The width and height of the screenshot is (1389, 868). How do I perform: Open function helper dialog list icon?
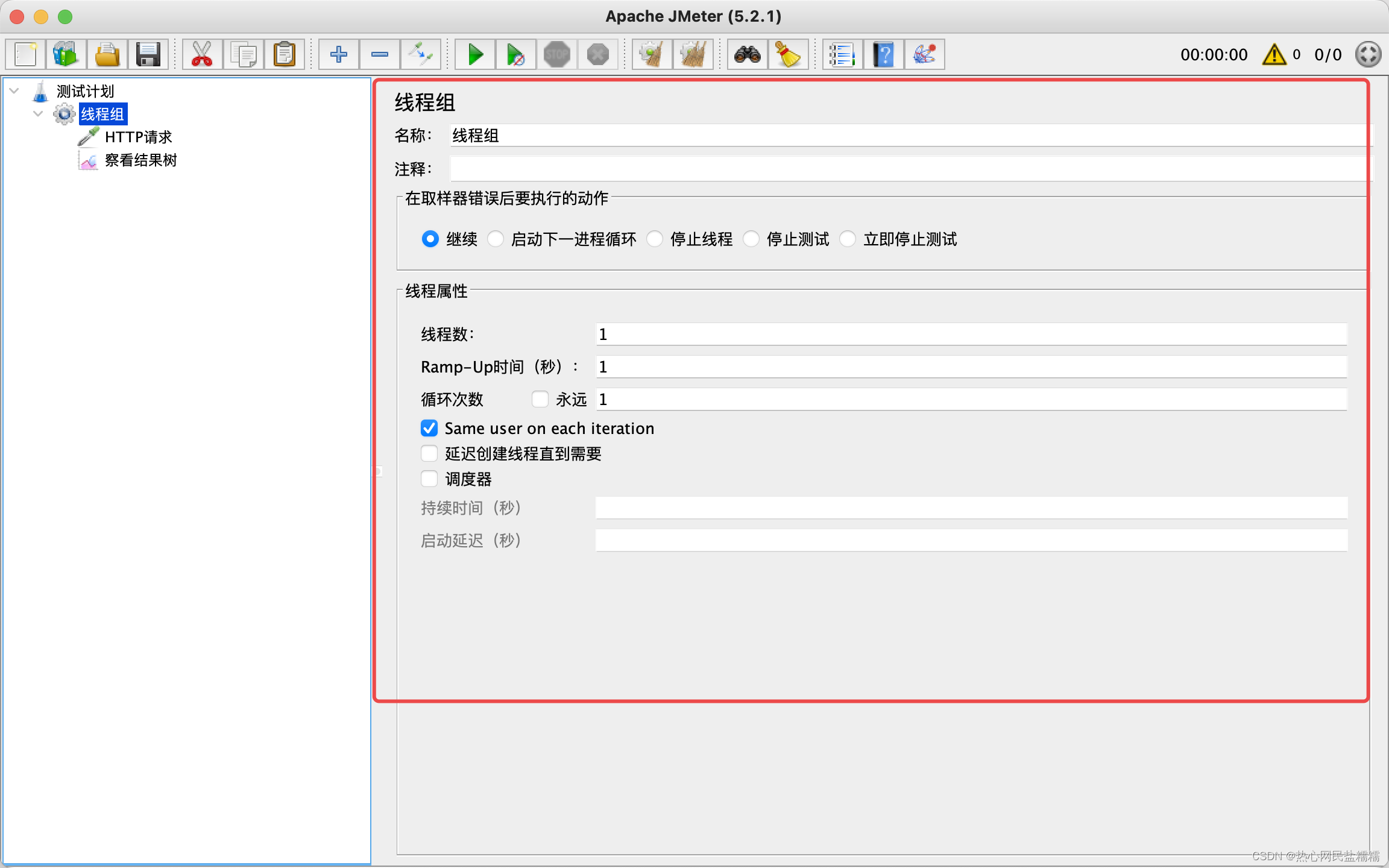[x=843, y=54]
